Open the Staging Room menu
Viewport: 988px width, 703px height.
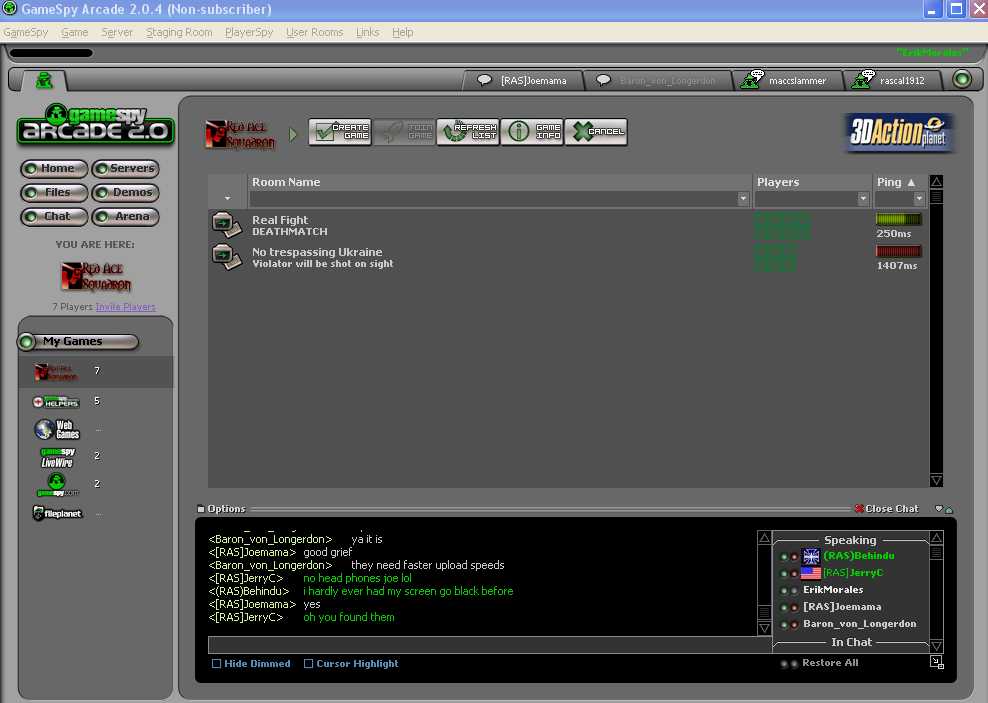point(179,32)
